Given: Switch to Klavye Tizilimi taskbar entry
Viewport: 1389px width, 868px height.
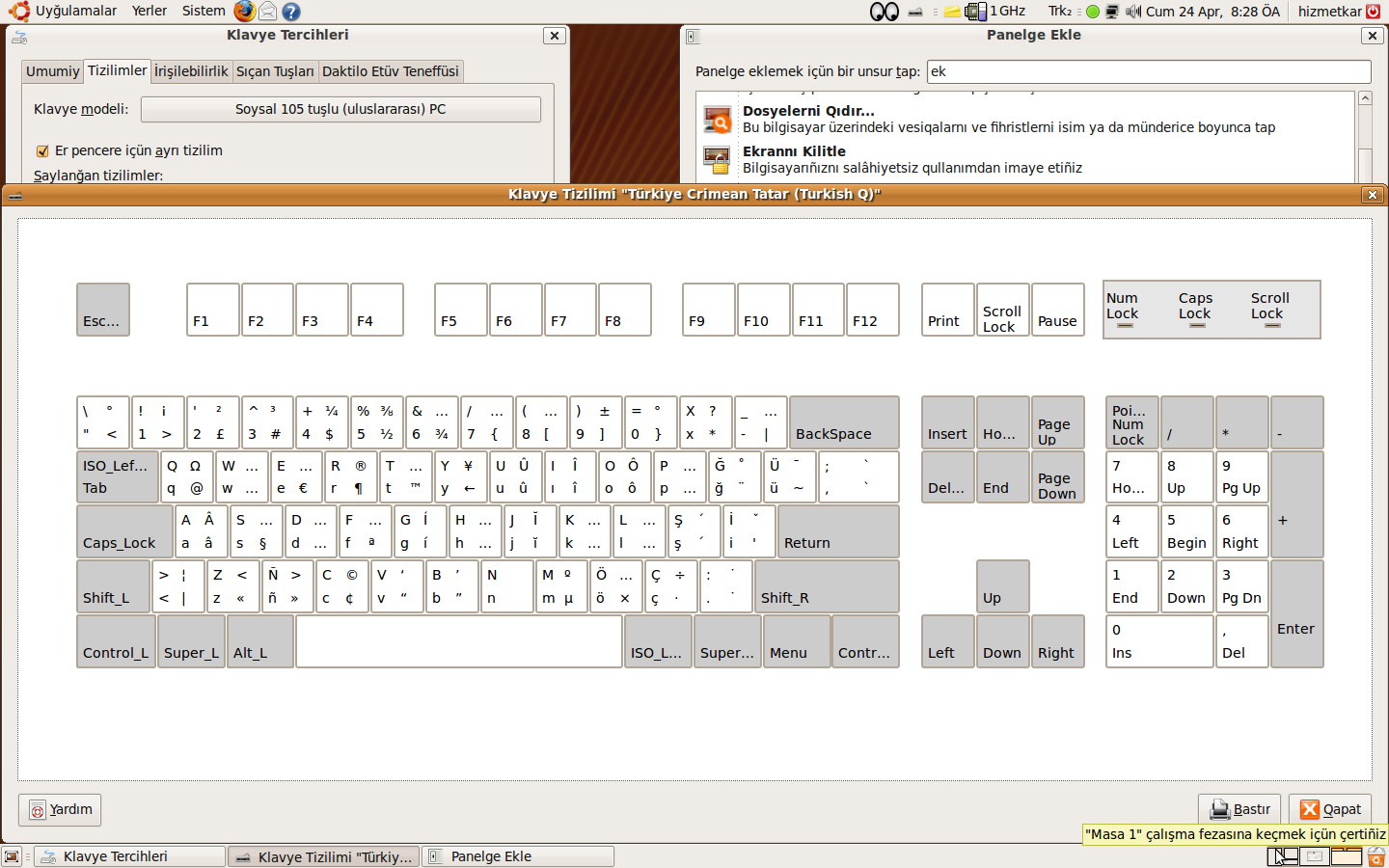Looking at the screenshot, I should pyautogui.click(x=324, y=856).
